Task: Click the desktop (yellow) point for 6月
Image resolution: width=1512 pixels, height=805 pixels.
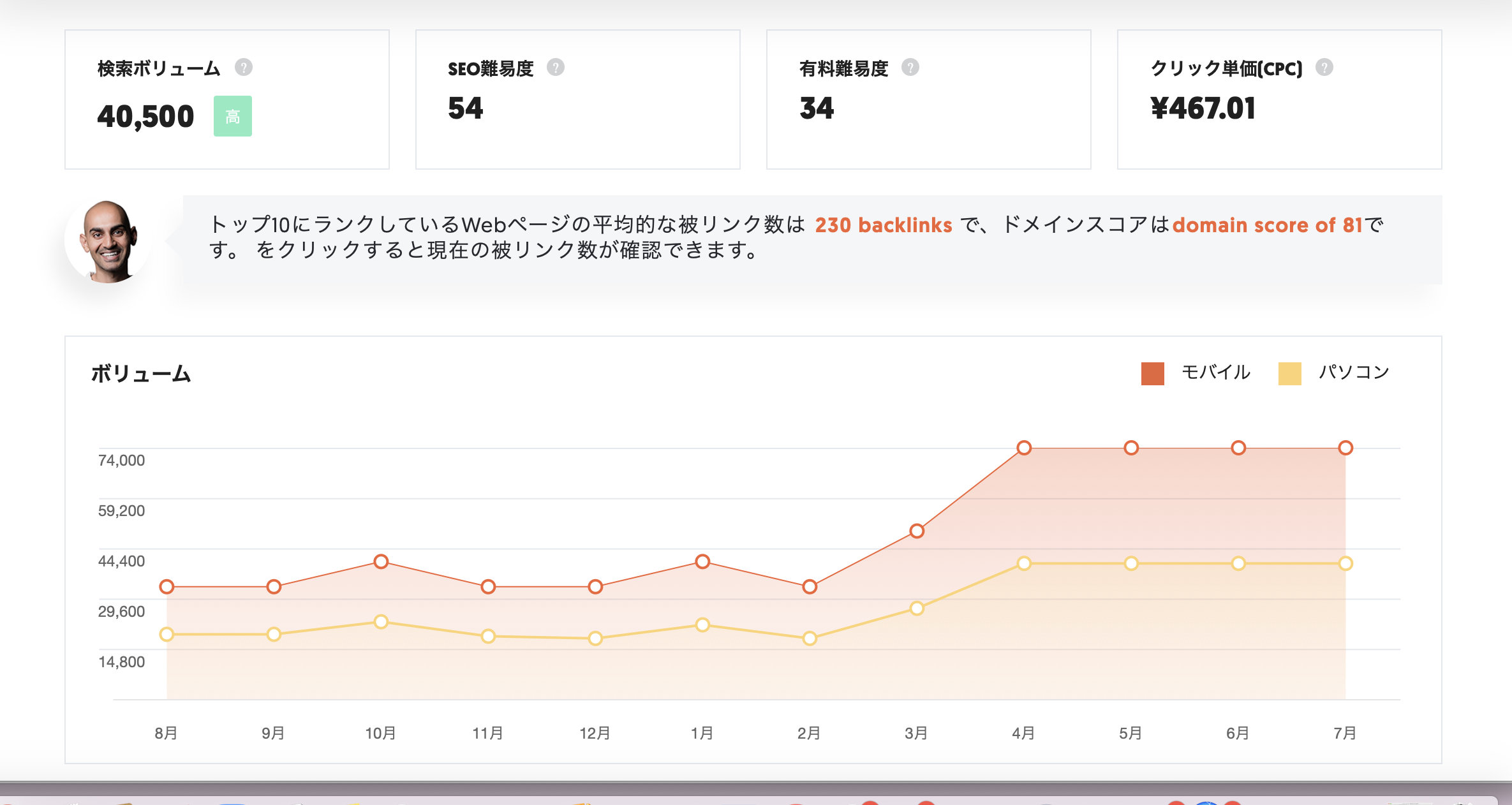Action: click(1238, 564)
